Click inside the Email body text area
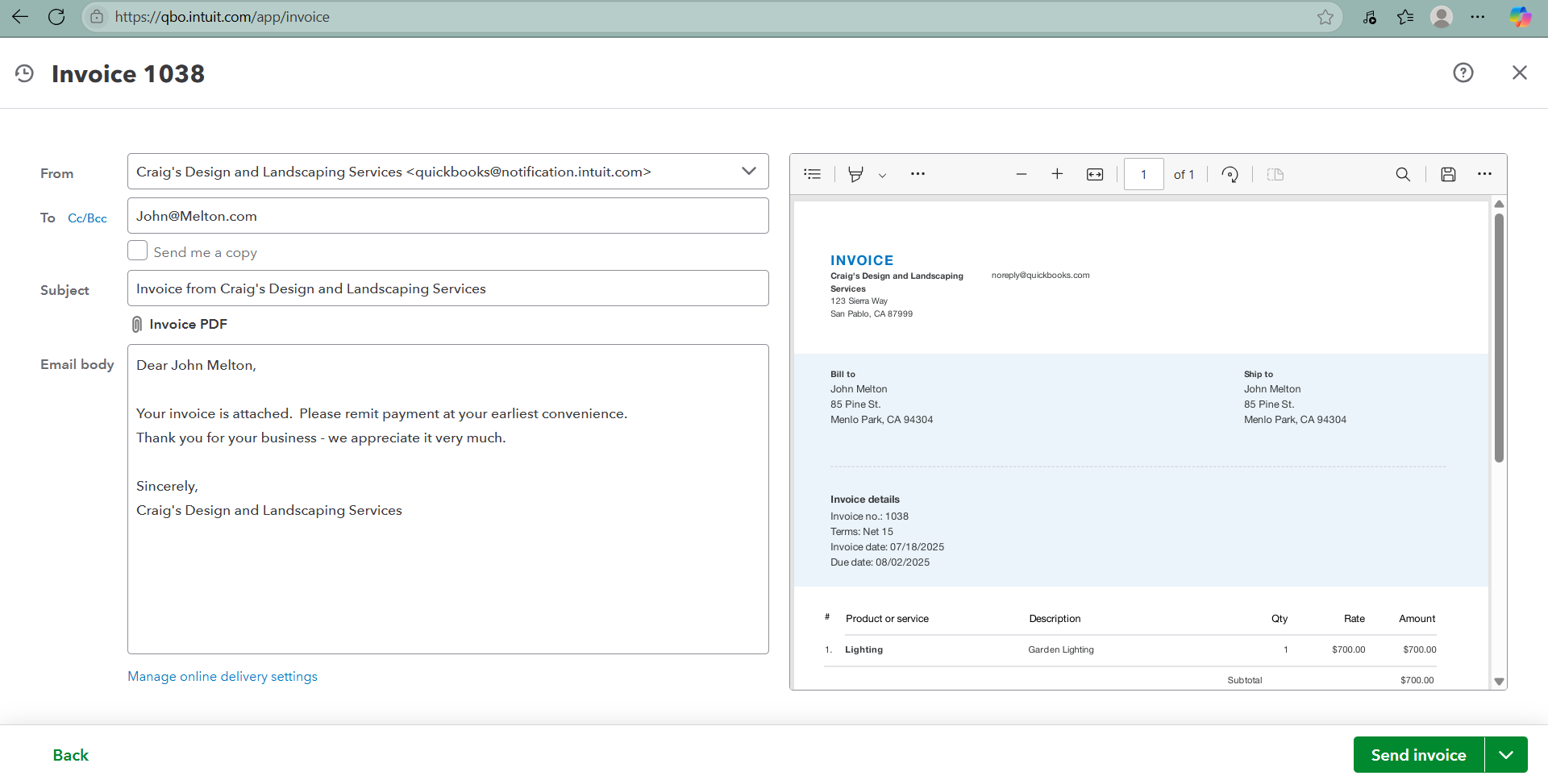The width and height of the screenshot is (1548, 784). (x=447, y=500)
